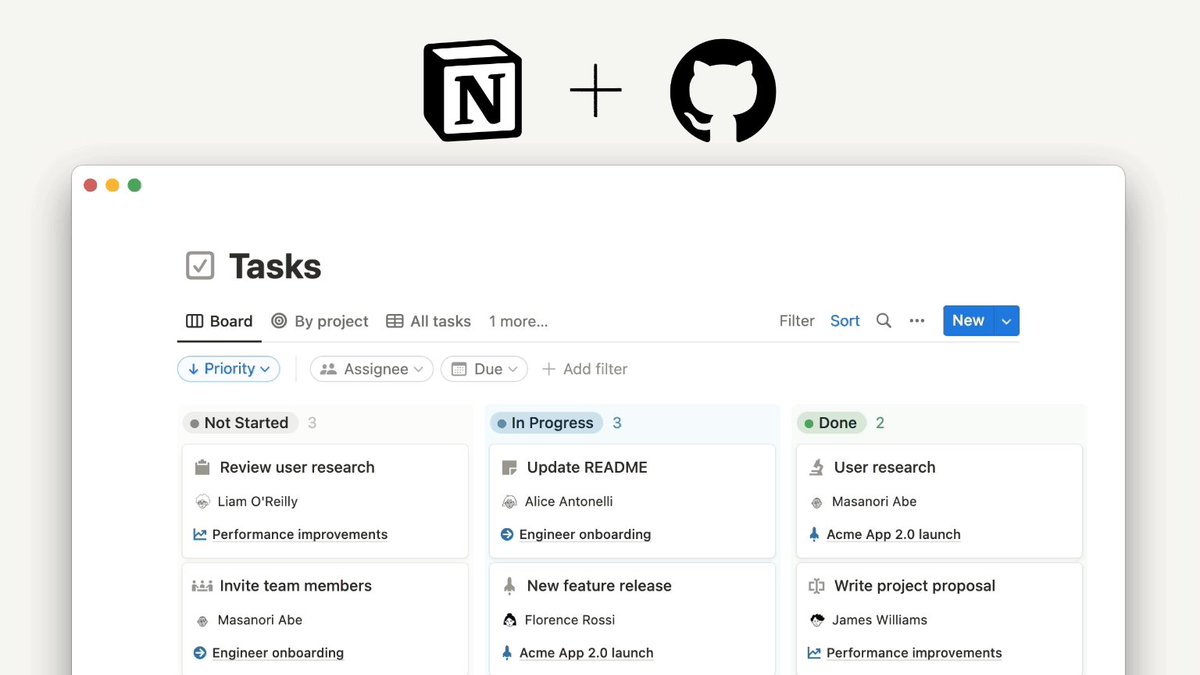The width and height of the screenshot is (1200, 675).
Task: Click the clipboard icon on Review user research
Action: point(201,467)
